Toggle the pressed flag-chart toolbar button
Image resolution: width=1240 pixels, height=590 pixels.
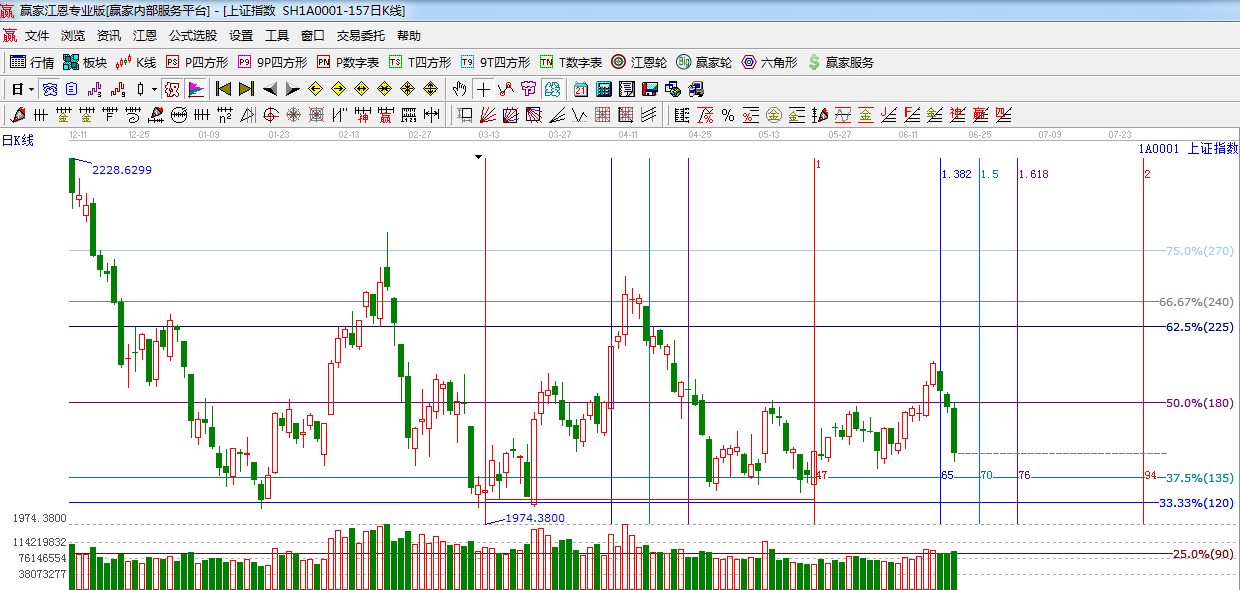[x=195, y=89]
